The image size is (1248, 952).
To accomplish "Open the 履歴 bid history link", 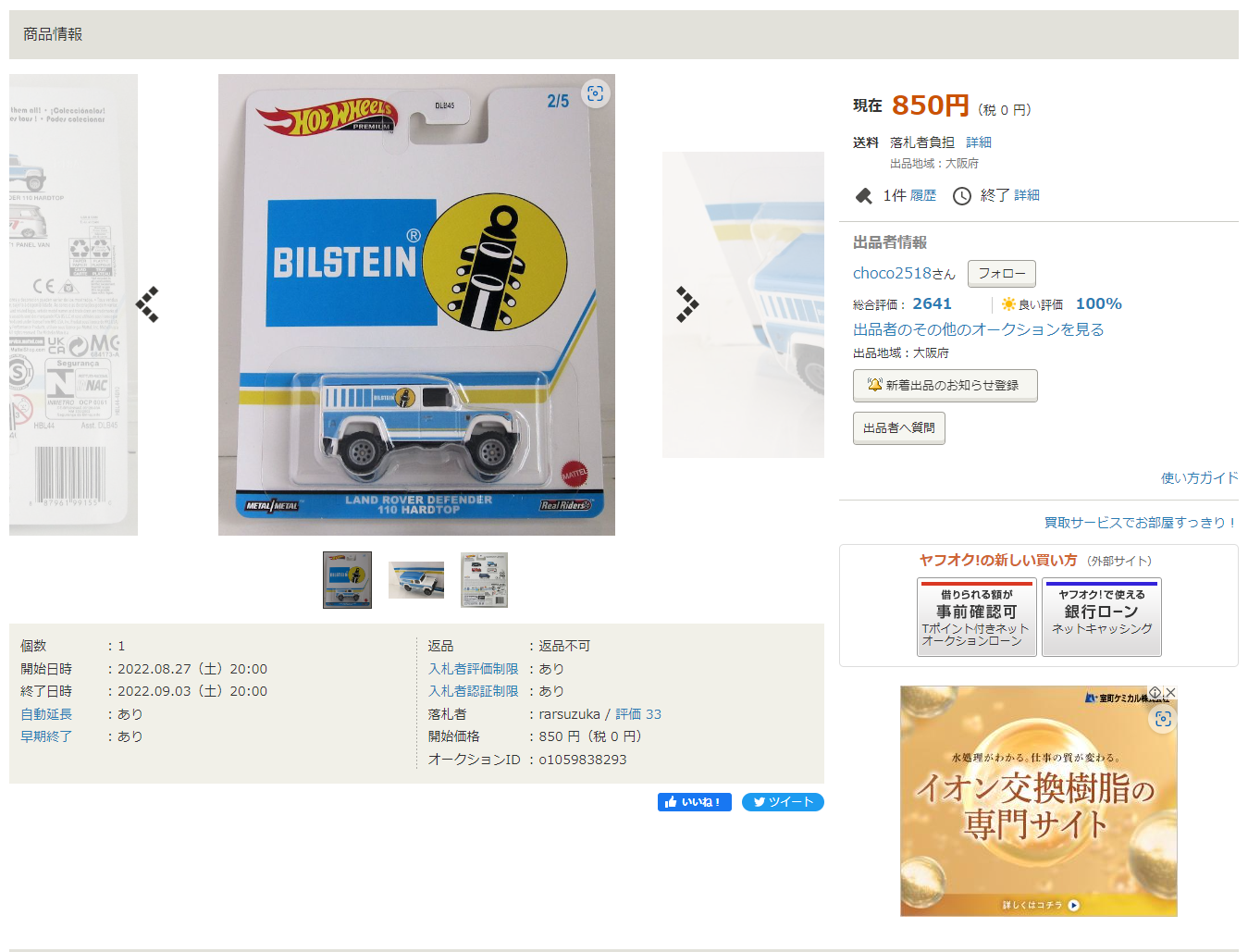I will click(923, 195).
